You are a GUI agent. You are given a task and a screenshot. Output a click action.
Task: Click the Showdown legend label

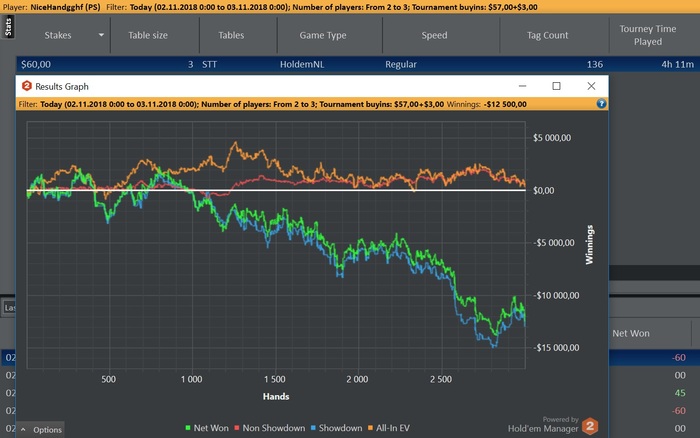pyautogui.click(x=340, y=428)
